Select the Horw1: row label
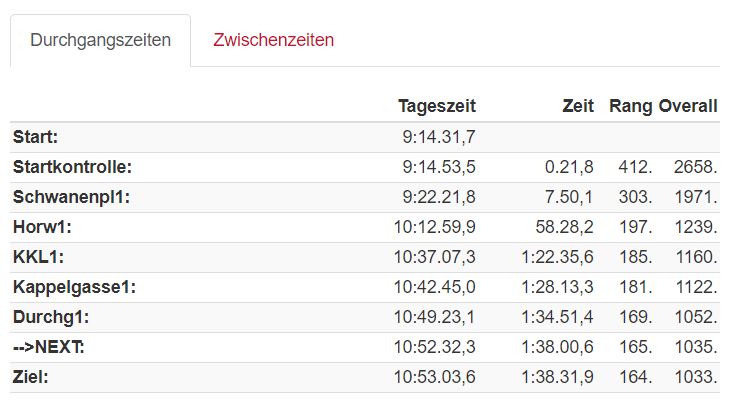733x405 pixels. pyautogui.click(x=42, y=227)
